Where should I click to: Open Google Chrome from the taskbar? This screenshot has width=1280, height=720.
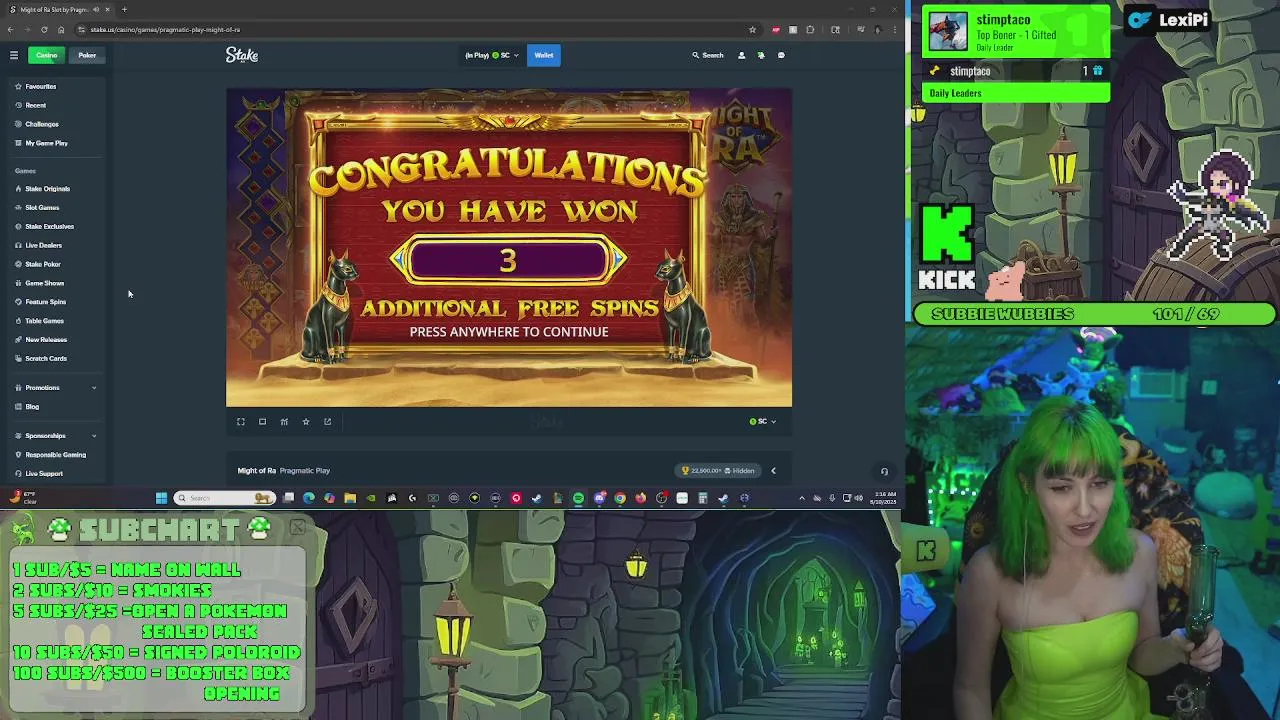tap(620, 498)
